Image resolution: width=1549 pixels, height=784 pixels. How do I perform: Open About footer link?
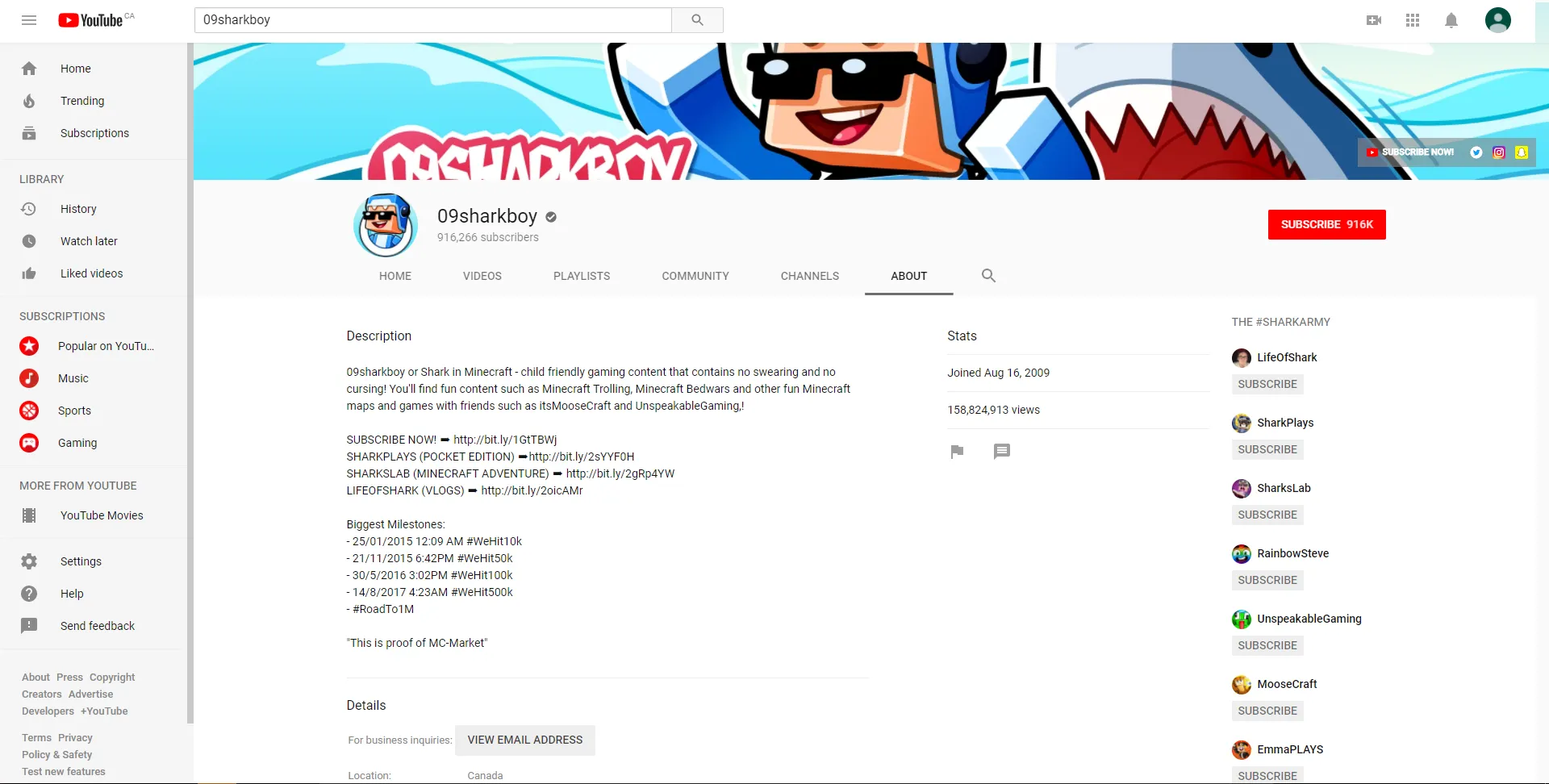tap(35, 678)
